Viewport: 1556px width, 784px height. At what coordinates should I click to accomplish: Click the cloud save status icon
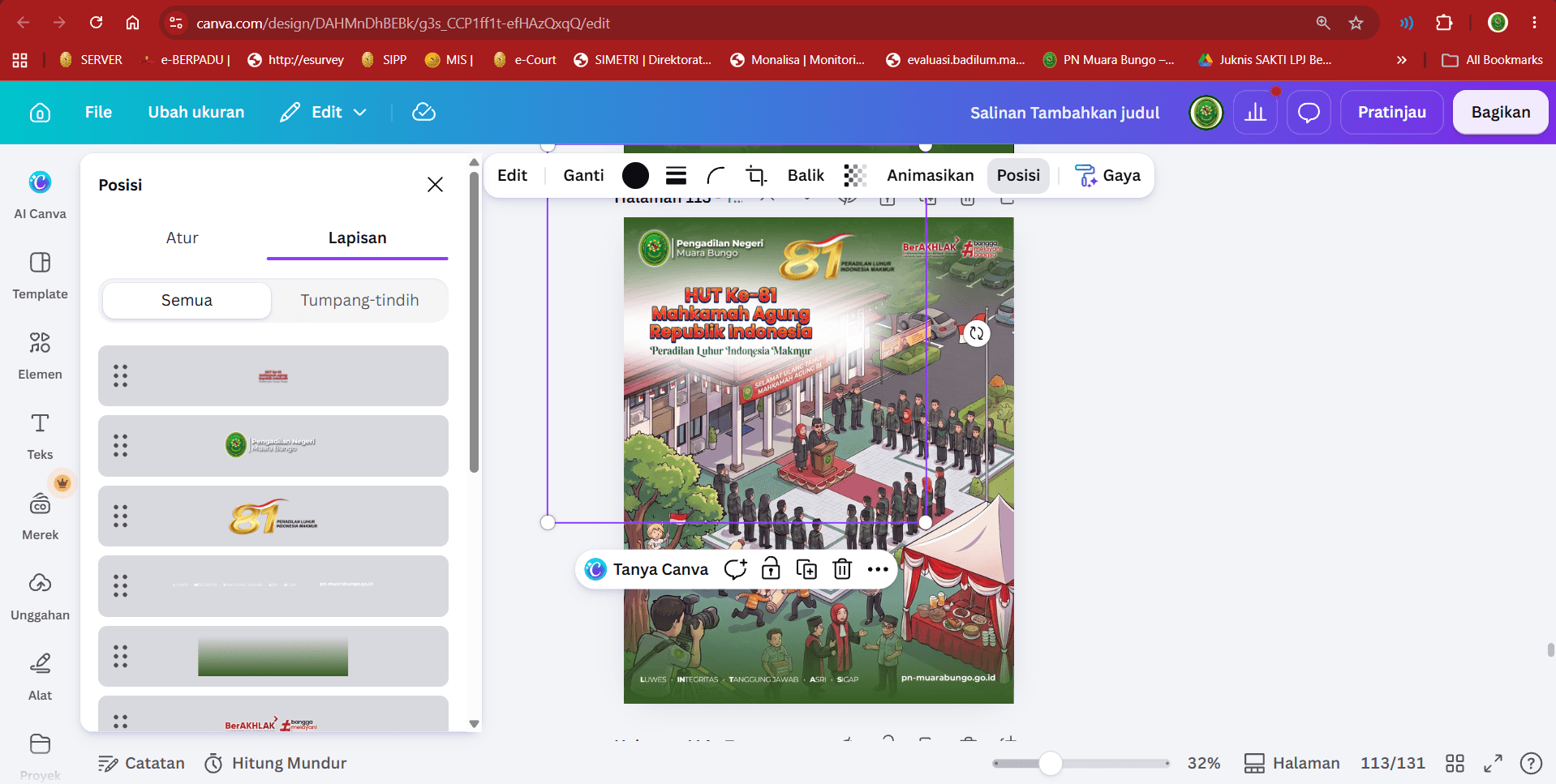tap(424, 112)
